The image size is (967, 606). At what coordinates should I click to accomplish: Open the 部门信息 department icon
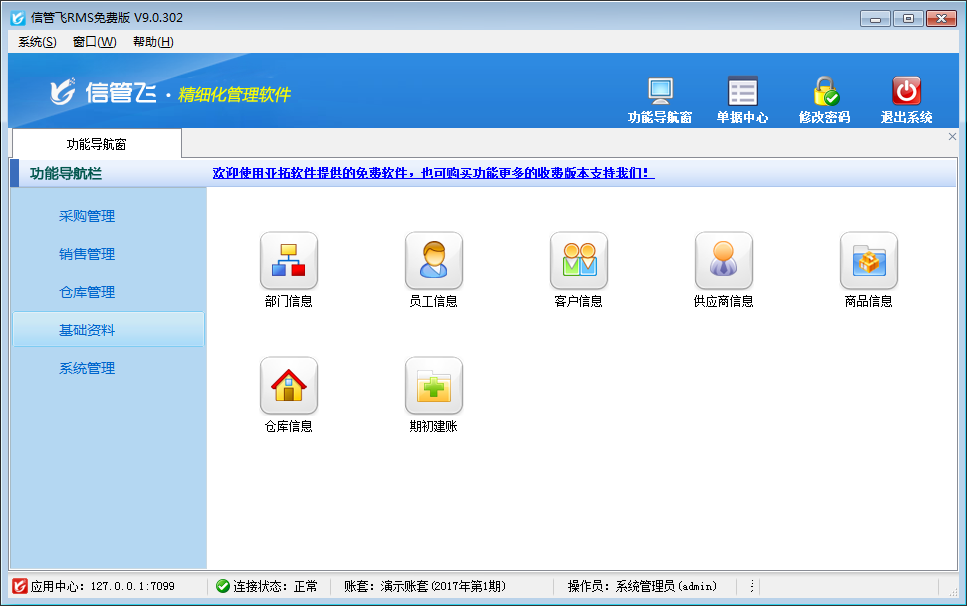[288, 261]
